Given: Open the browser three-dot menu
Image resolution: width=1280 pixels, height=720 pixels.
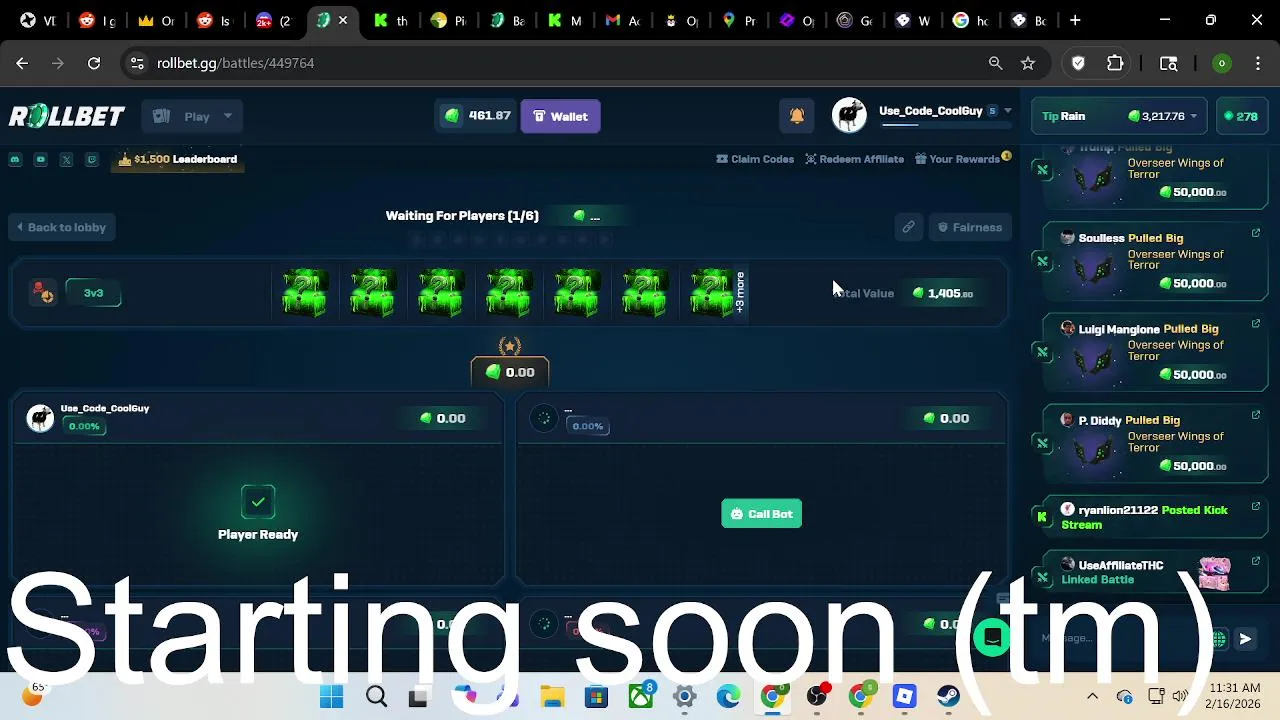Looking at the screenshot, I should (1257, 63).
